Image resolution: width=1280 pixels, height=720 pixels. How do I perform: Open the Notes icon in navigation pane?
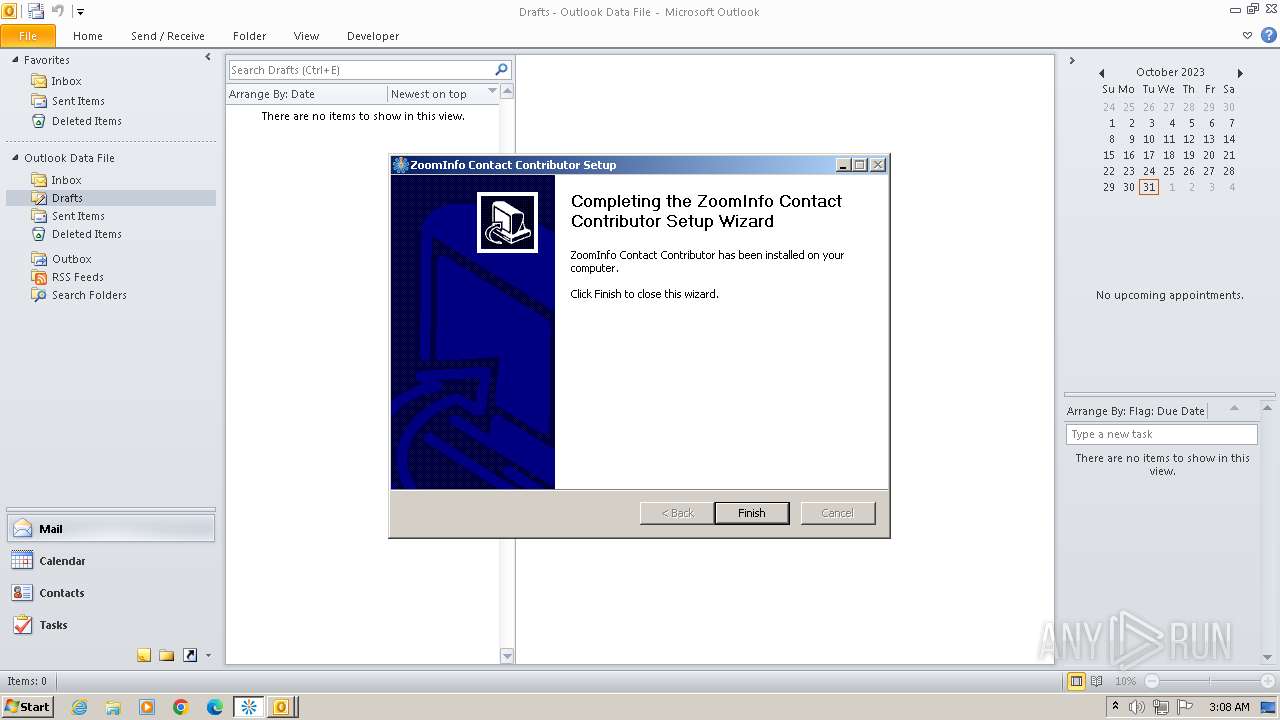(144, 655)
